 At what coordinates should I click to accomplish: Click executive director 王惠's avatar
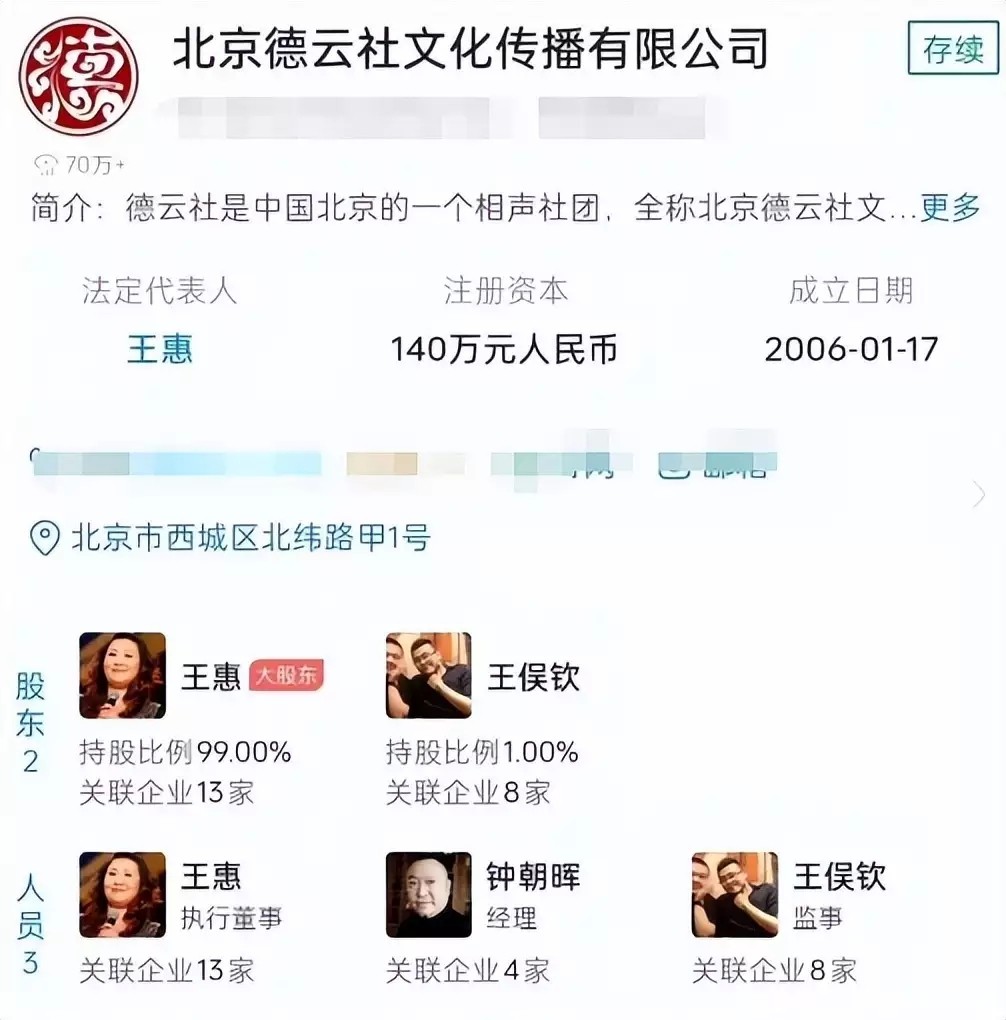(122, 895)
